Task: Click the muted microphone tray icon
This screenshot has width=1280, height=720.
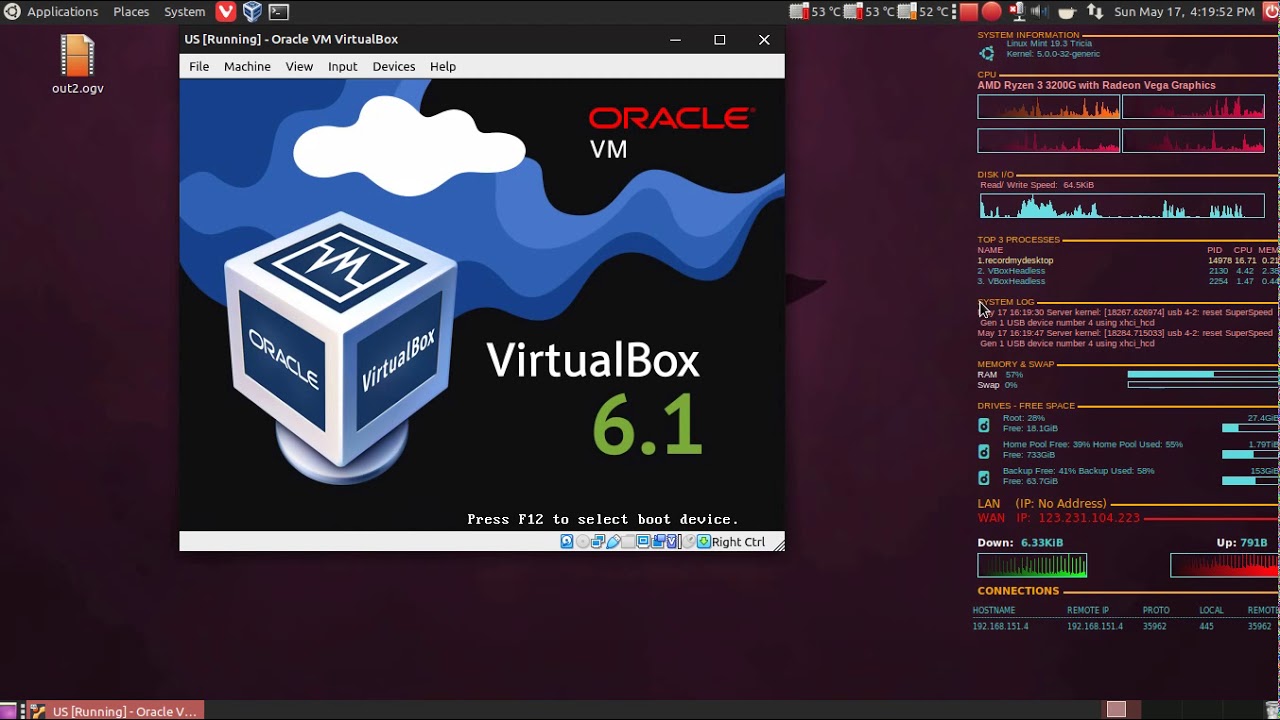Action: point(1017,12)
